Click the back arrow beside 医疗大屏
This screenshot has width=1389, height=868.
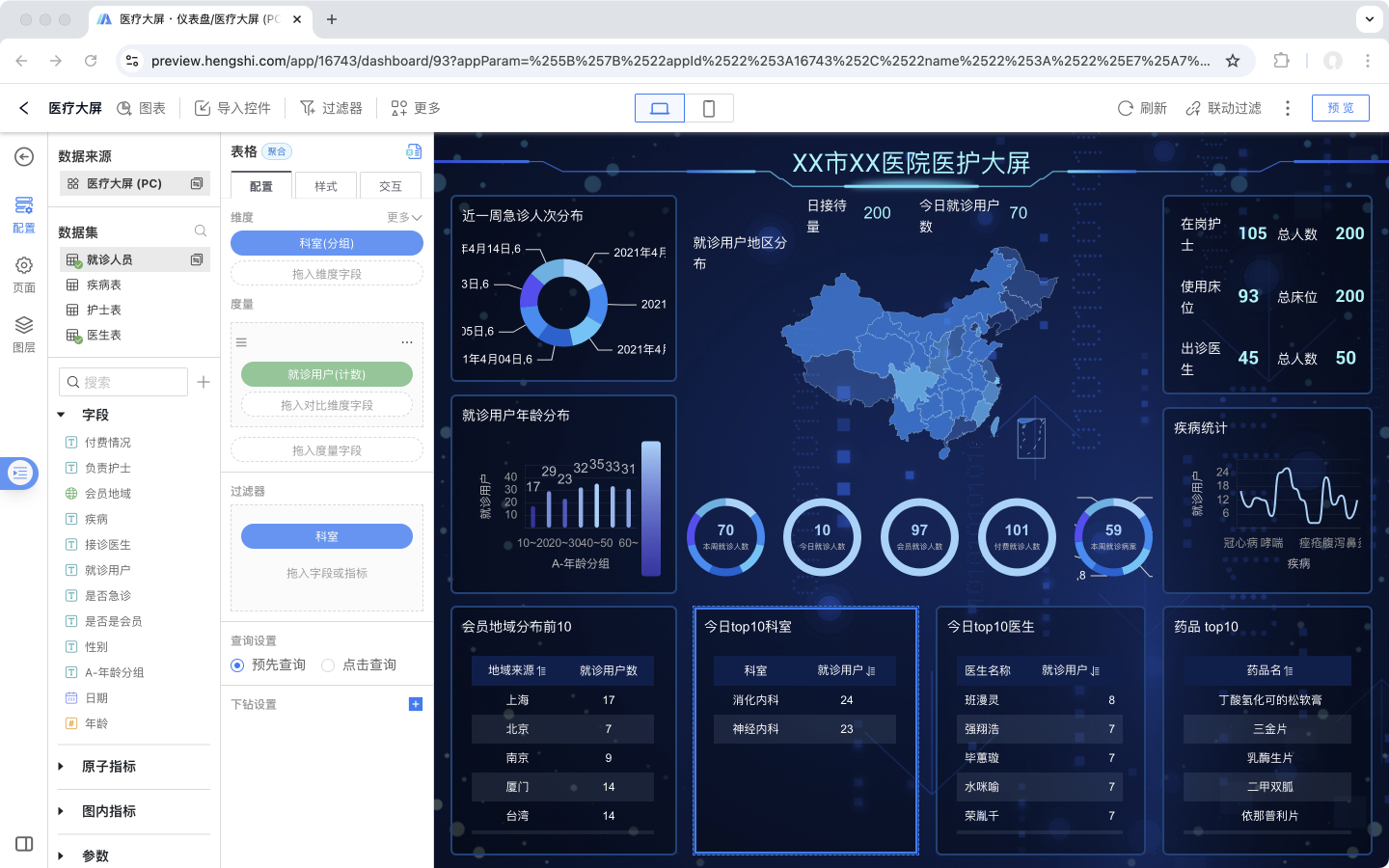[24, 108]
